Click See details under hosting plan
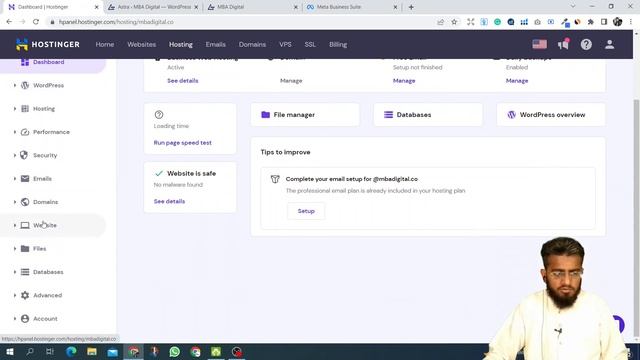The image size is (640, 360). click(x=182, y=81)
